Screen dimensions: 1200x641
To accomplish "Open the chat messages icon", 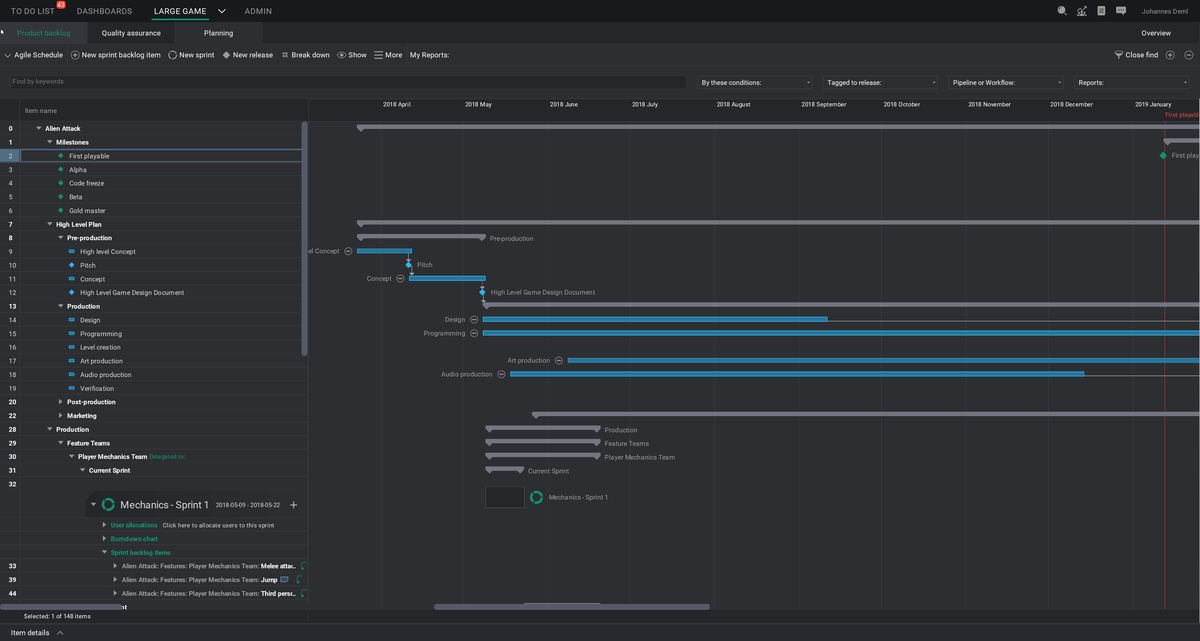I will (1121, 11).
